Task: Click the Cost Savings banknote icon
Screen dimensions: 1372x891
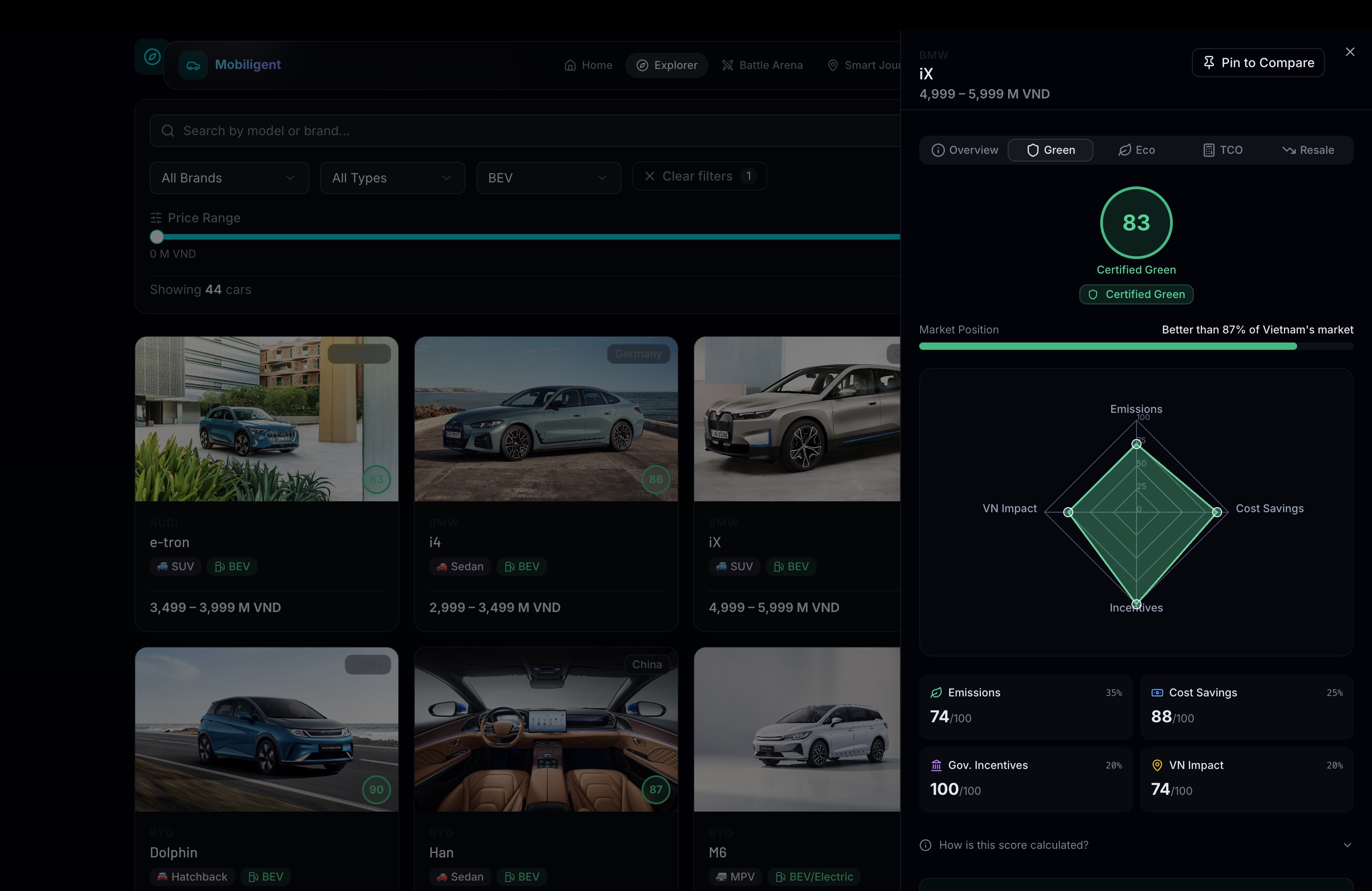Action: pyautogui.click(x=1156, y=693)
